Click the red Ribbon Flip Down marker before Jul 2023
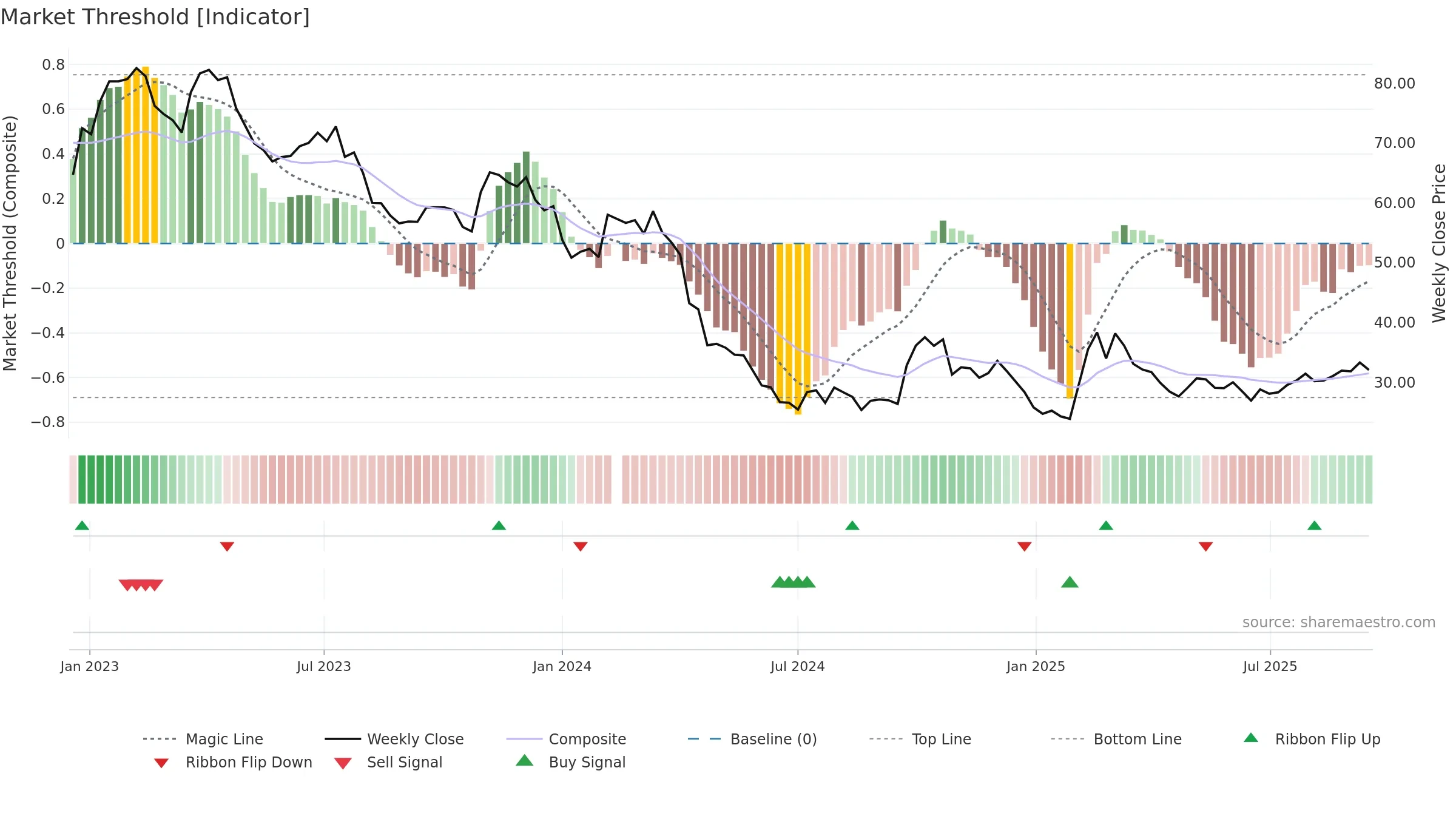This screenshot has height=819, width=1456. coord(227,547)
